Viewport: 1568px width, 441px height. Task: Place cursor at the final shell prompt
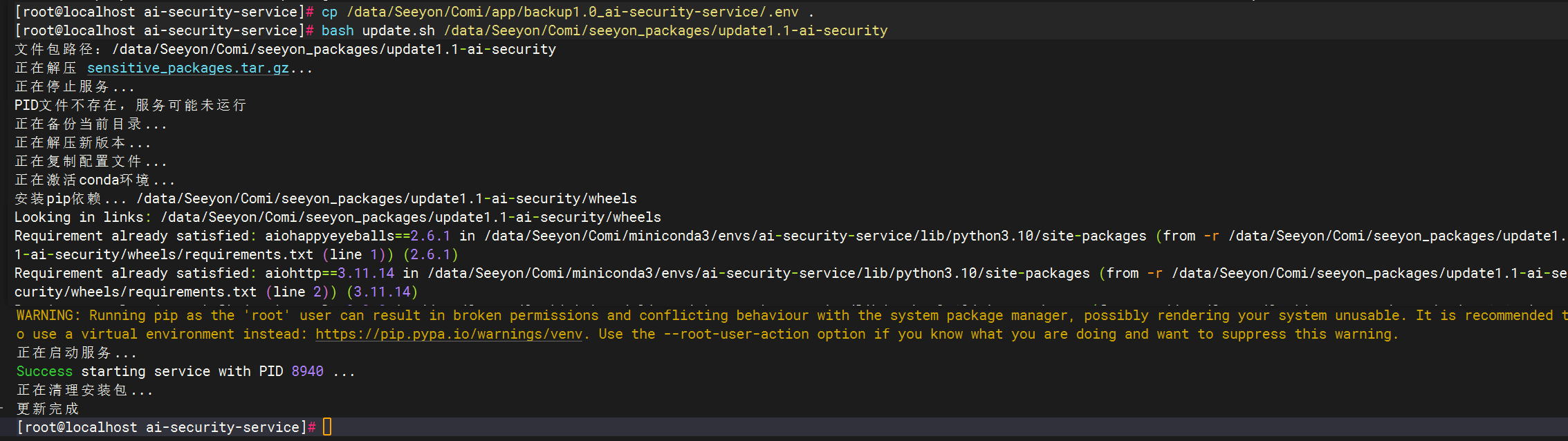[327, 427]
